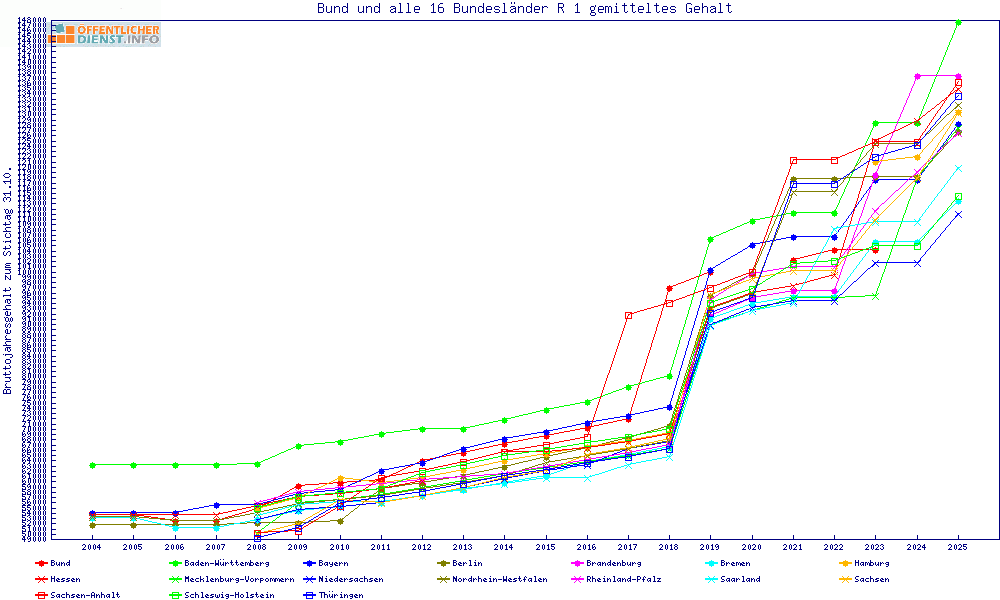Select the Mecklenburg-Vorpommern legend label

[232, 579]
